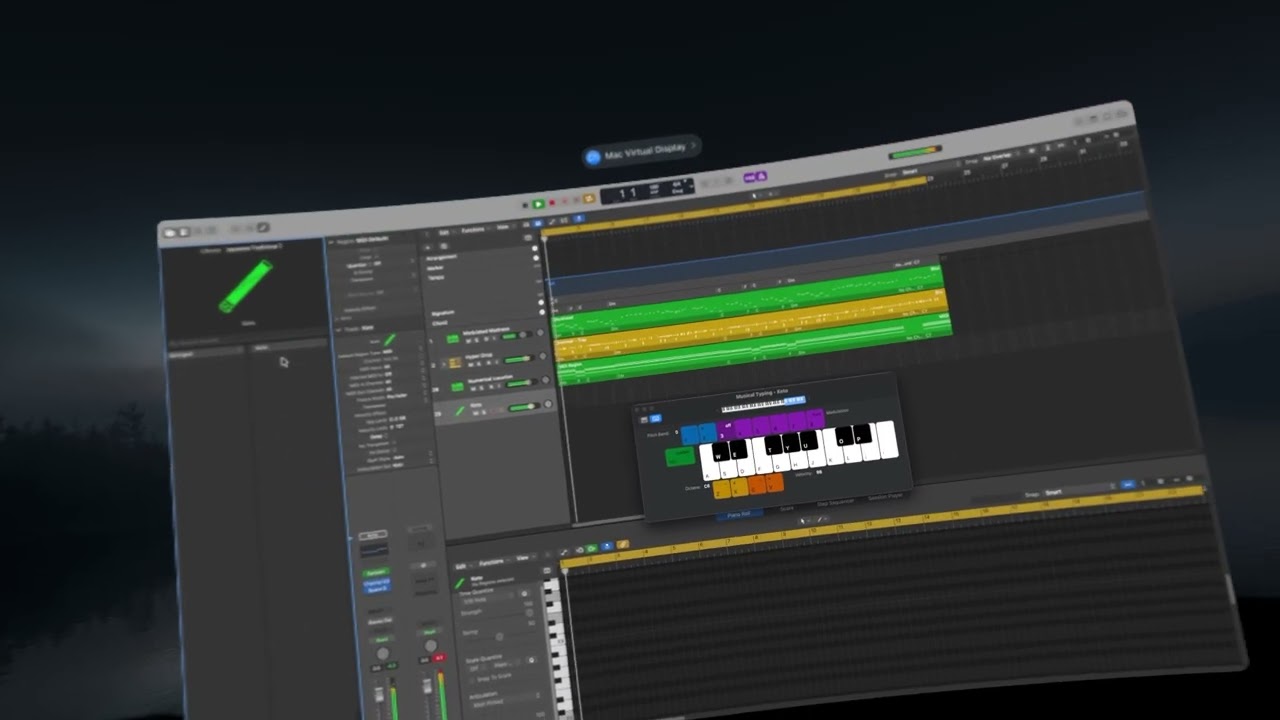
Task: Select the Arrangement global track
Action: coord(442,257)
